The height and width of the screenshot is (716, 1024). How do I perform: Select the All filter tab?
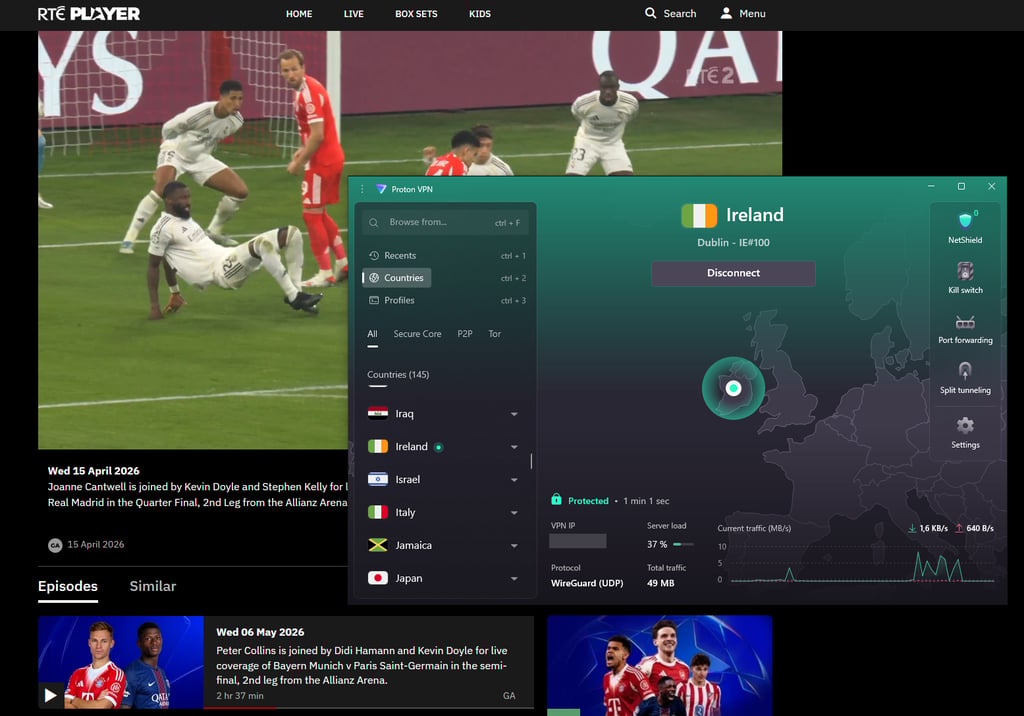pyautogui.click(x=372, y=335)
